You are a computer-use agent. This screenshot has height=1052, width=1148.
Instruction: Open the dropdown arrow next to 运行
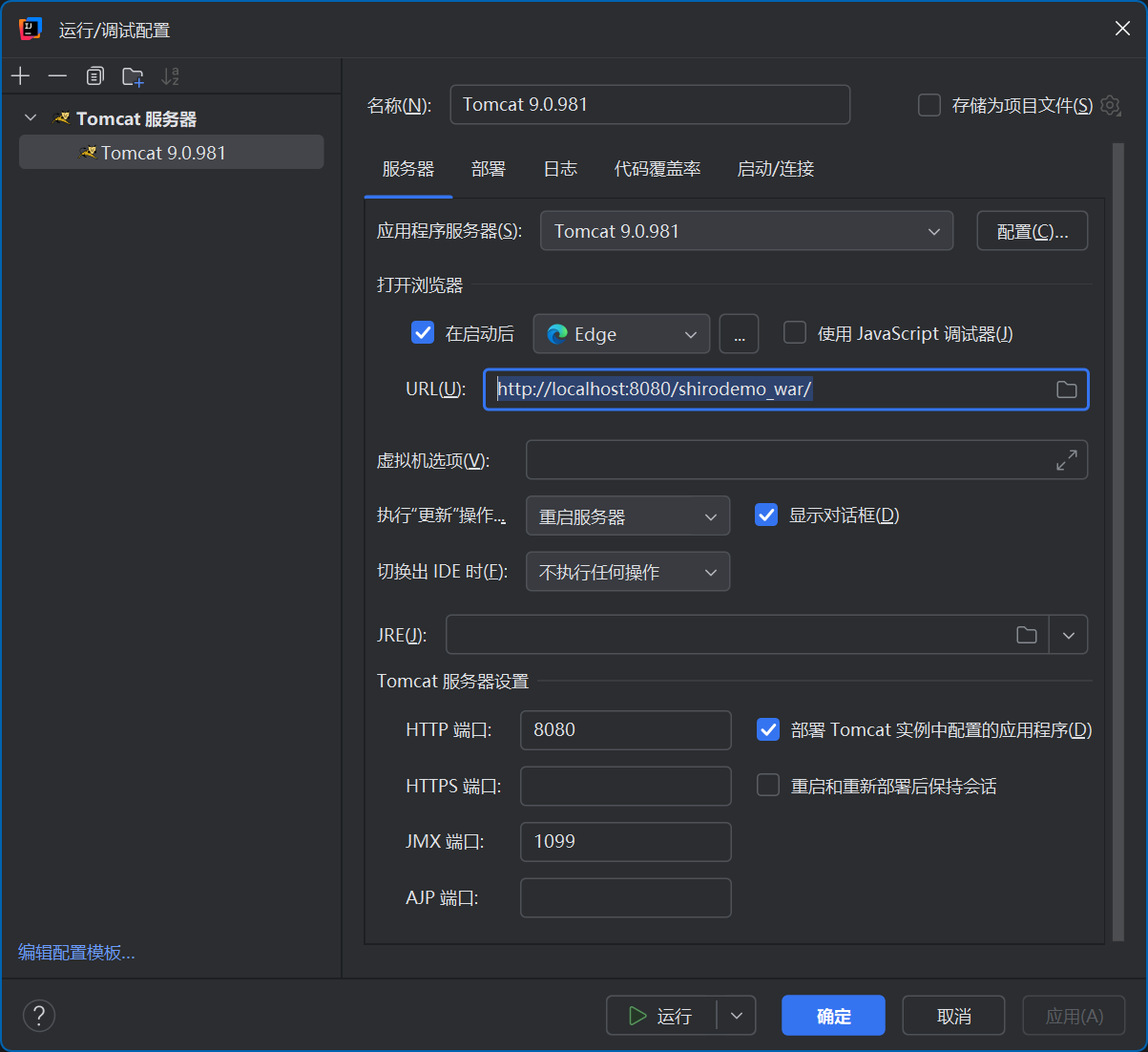point(737,1016)
